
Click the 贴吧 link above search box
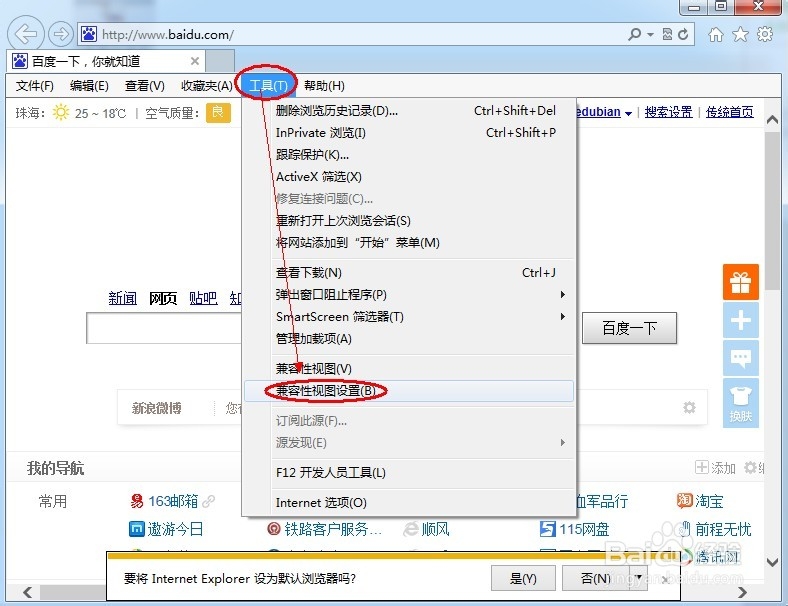(203, 298)
